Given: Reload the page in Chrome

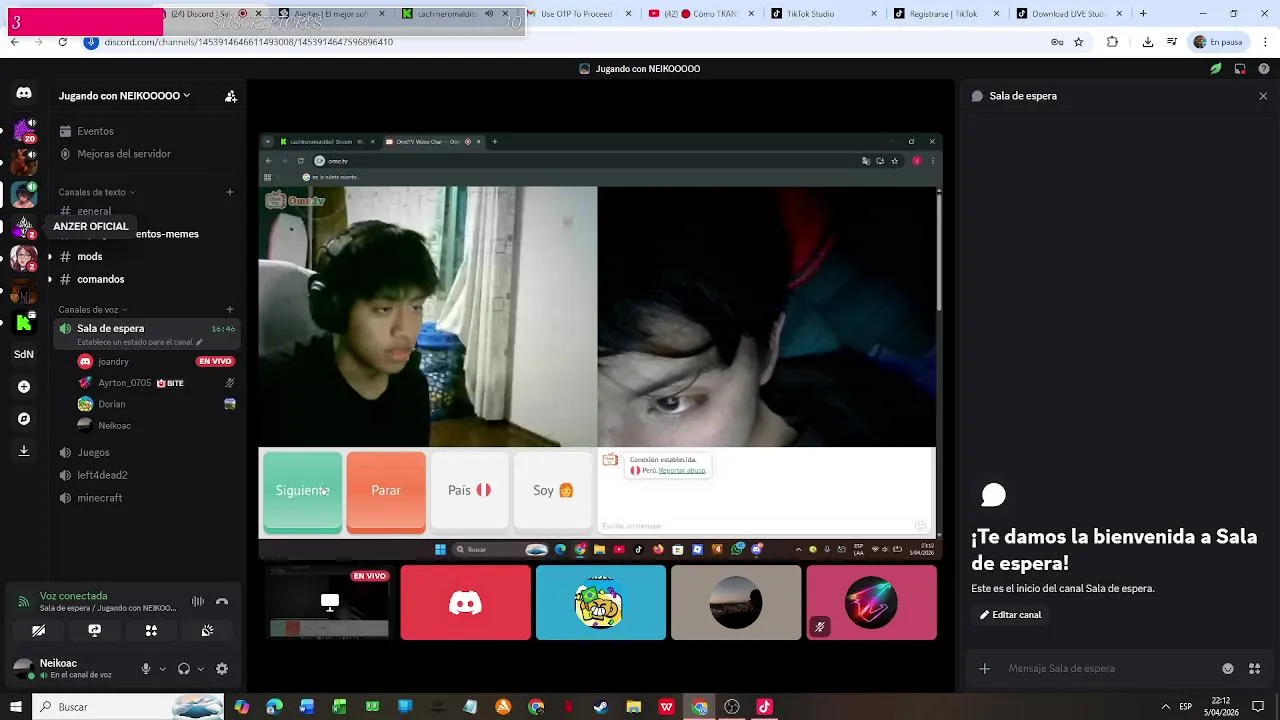Looking at the screenshot, I should pos(62,42).
